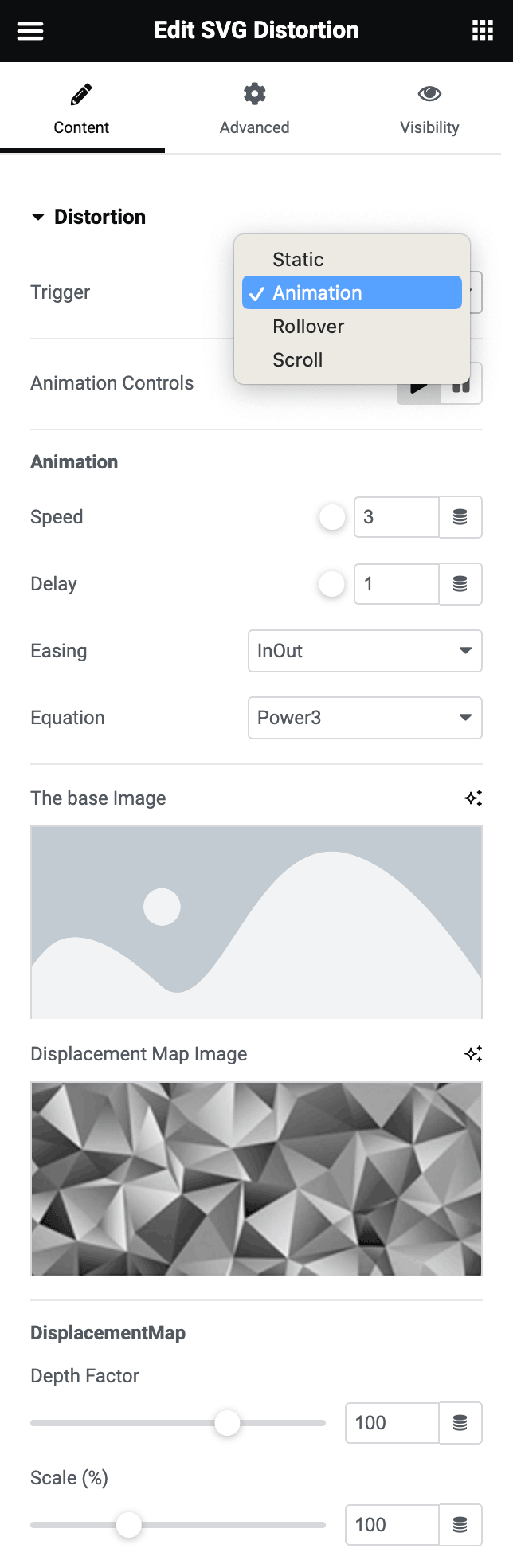Viewport: 513px width, 1568px height.
Task: Click dynamic tags icon for Depth Factor
Action: (460, 1423)
